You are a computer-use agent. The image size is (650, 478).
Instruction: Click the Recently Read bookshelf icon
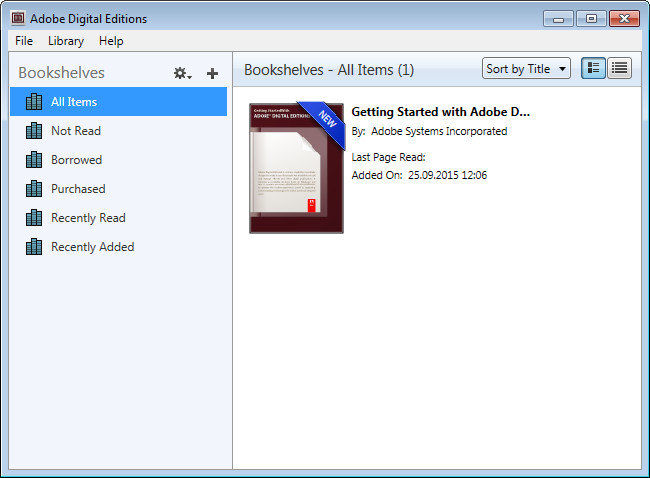34,218
